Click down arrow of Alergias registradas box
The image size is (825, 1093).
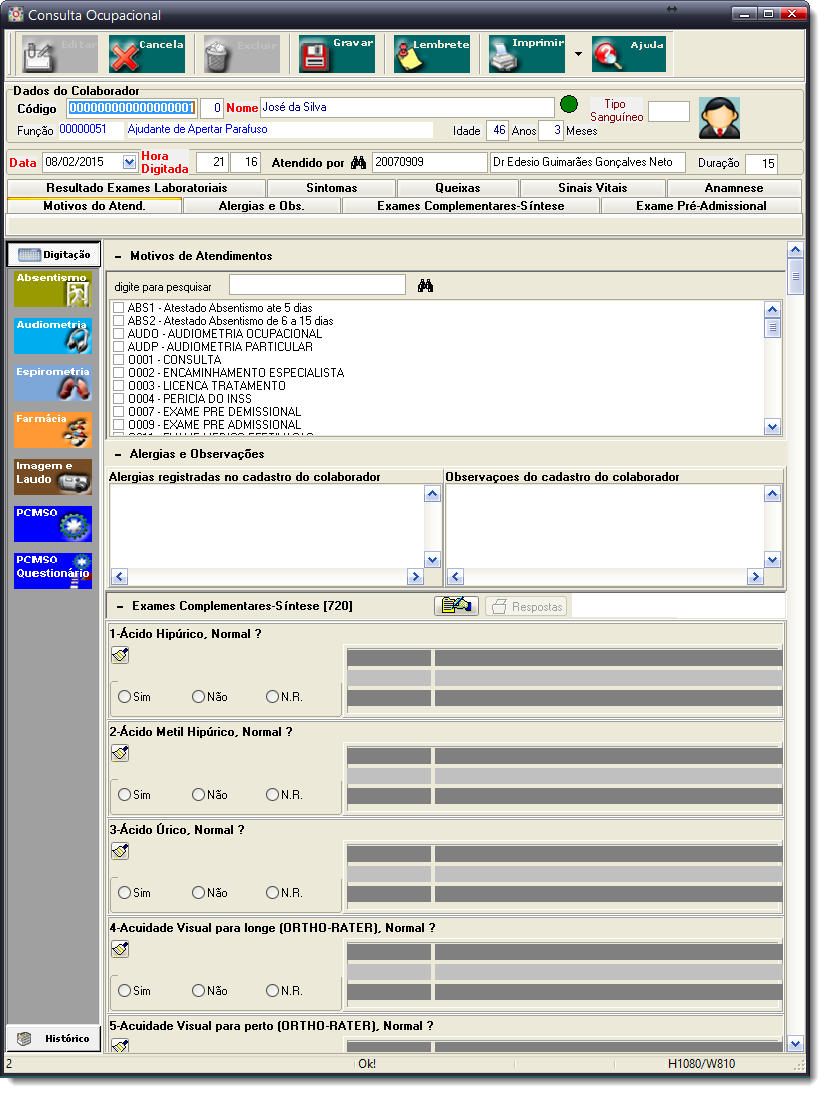[x=433, y=560]
